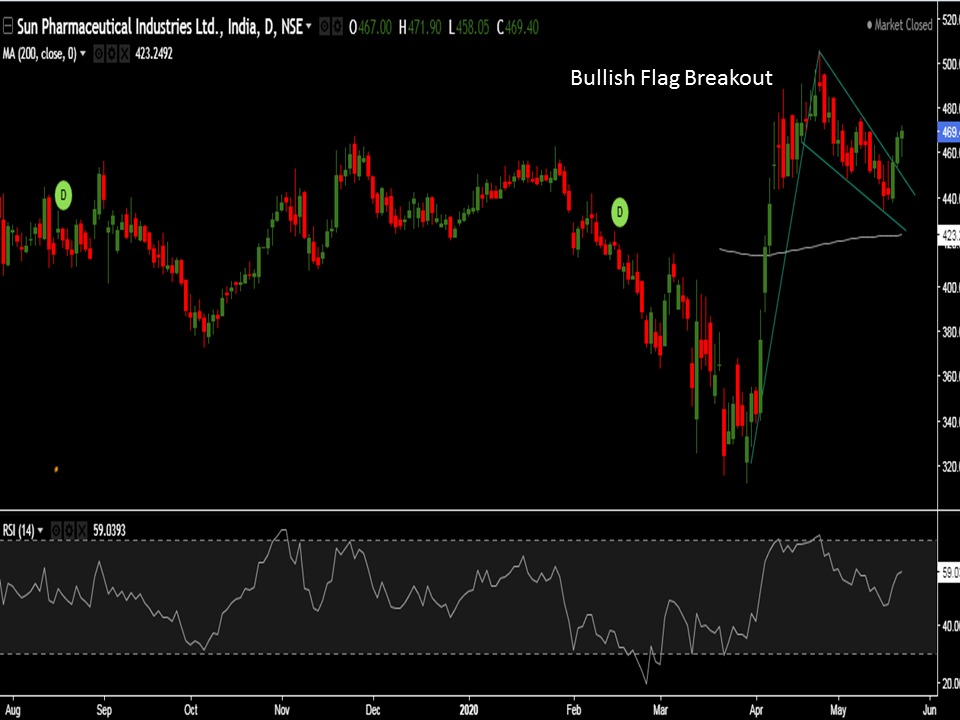
Task: Click the RSI value 59.0393
Action: (x=109, y=530)
